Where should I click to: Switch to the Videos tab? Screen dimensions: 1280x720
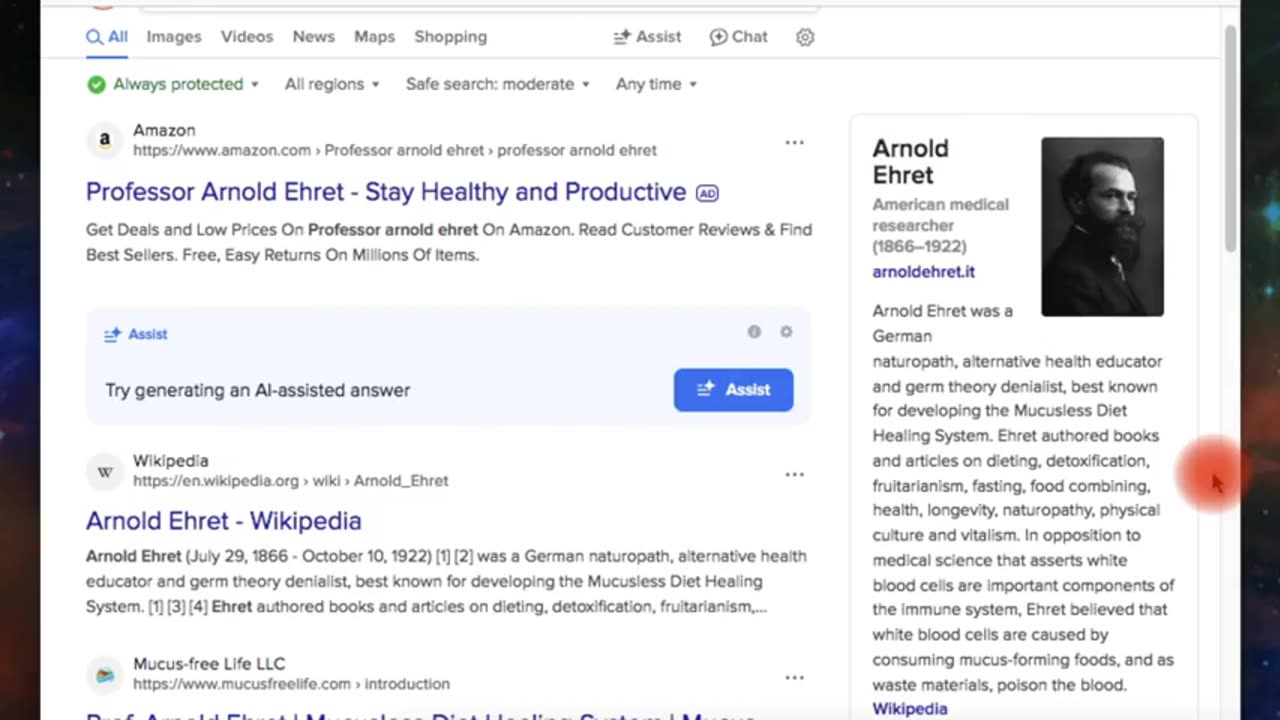247,37
